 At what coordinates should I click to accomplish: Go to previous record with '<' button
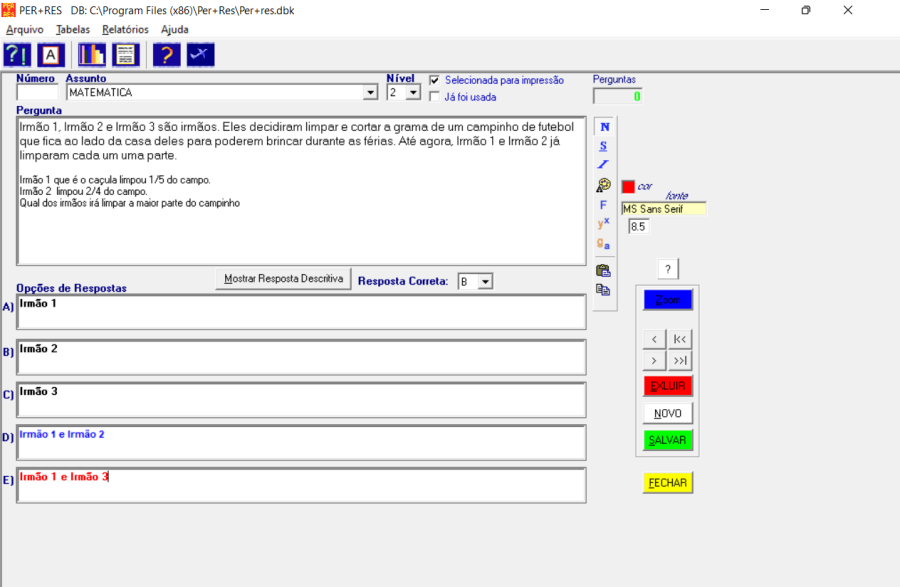pos(654,340)
